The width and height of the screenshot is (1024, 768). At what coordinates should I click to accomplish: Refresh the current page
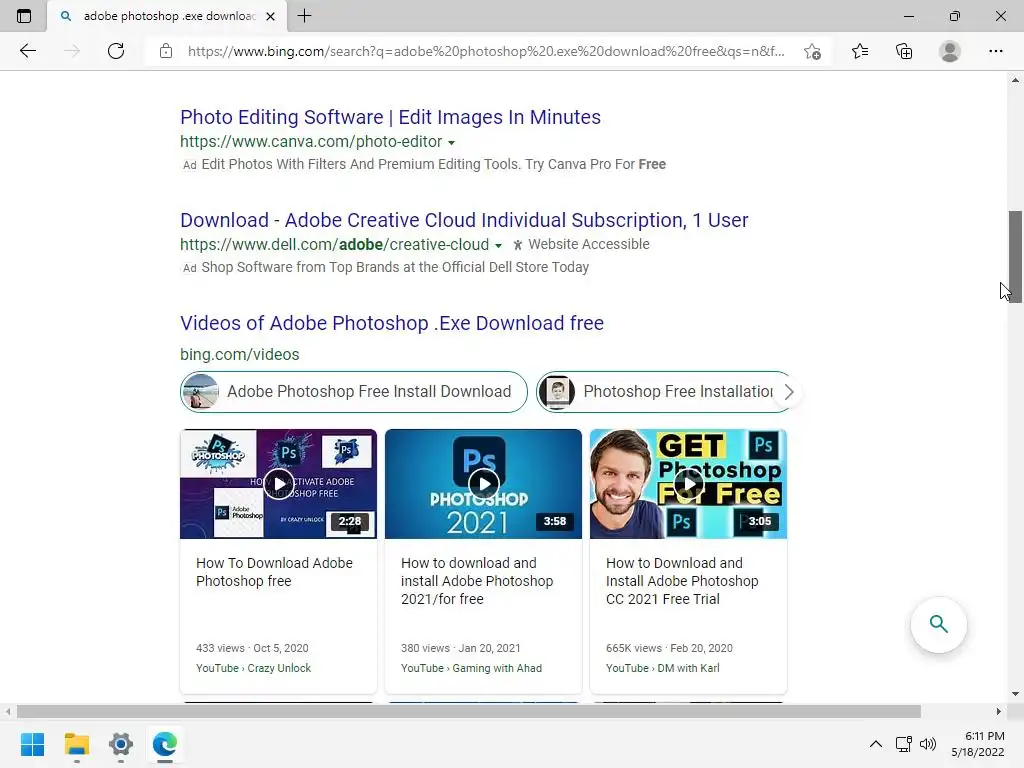click(116, 51)
